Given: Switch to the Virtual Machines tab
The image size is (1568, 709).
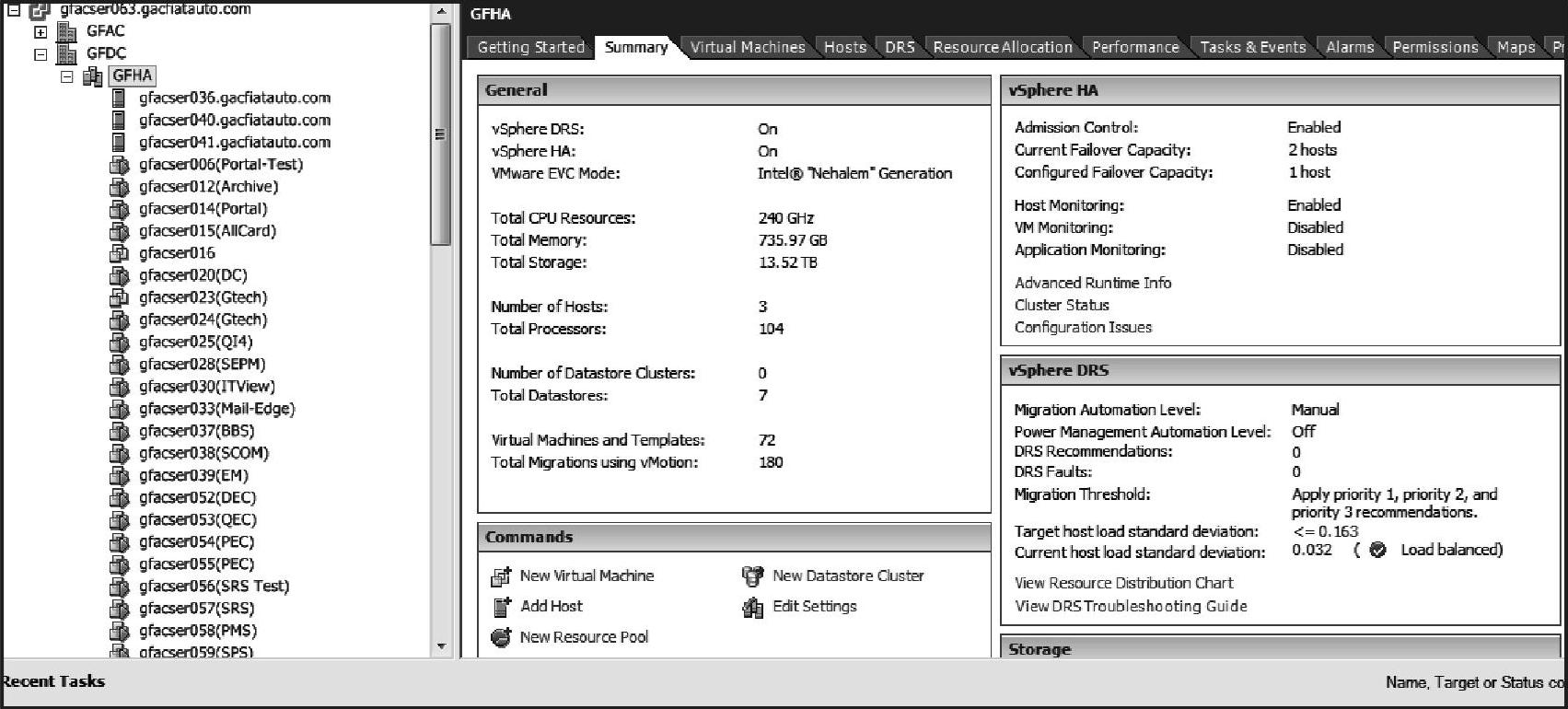Looking at the screenshot, I should pos(748,47).
